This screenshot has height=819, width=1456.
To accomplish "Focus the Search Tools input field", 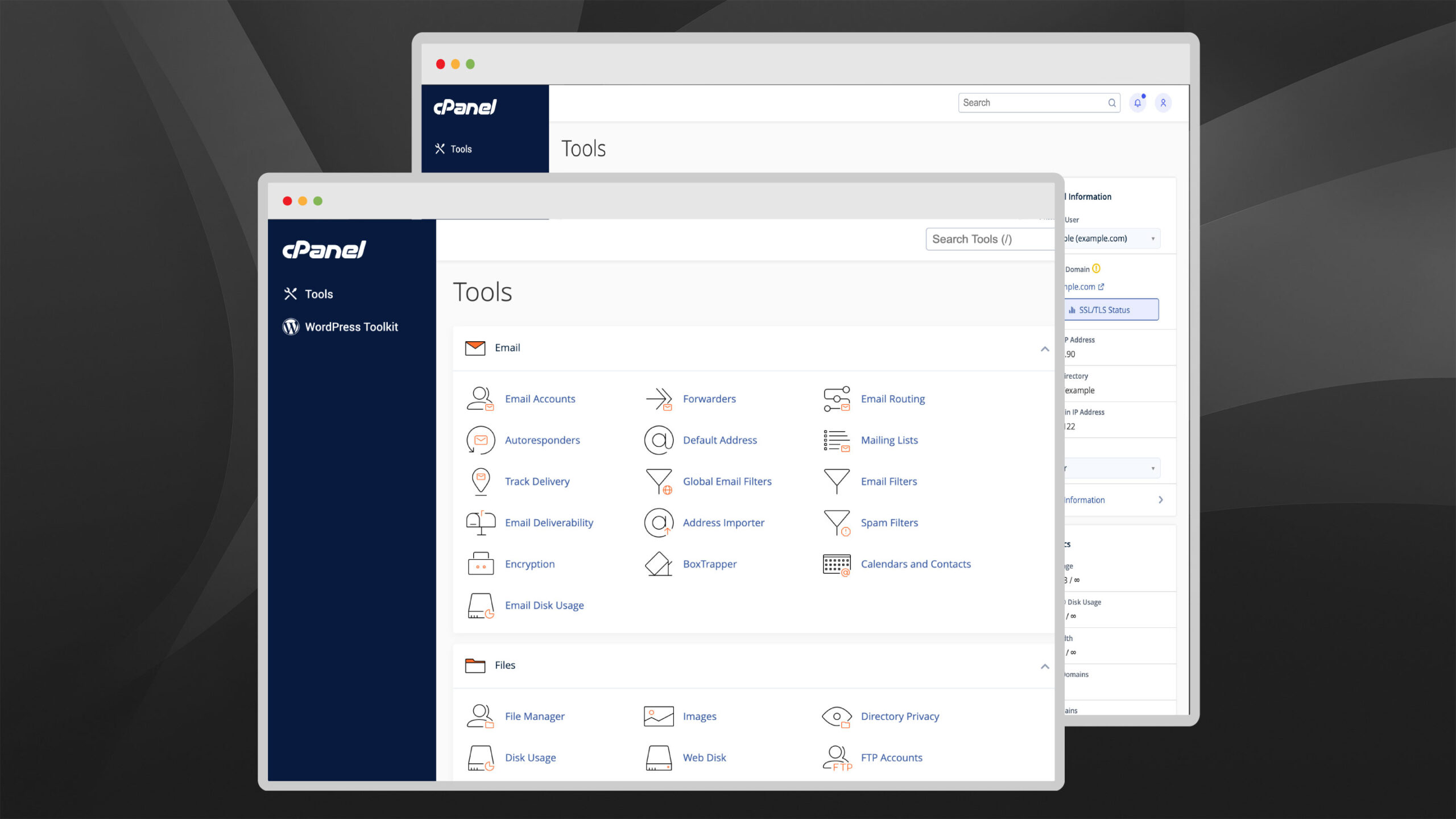I will point(990,239).
